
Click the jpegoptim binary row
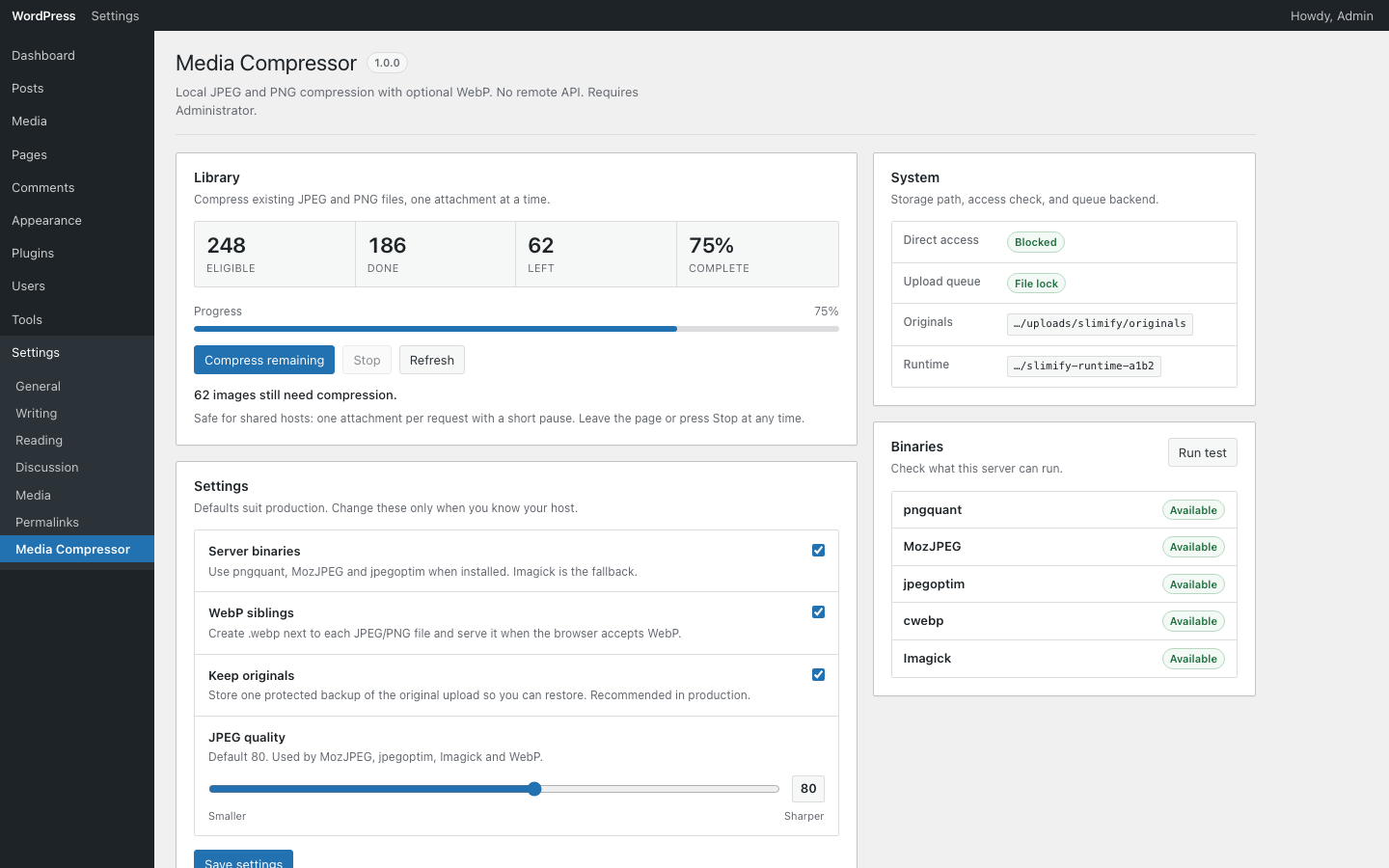coord(1064,584)
